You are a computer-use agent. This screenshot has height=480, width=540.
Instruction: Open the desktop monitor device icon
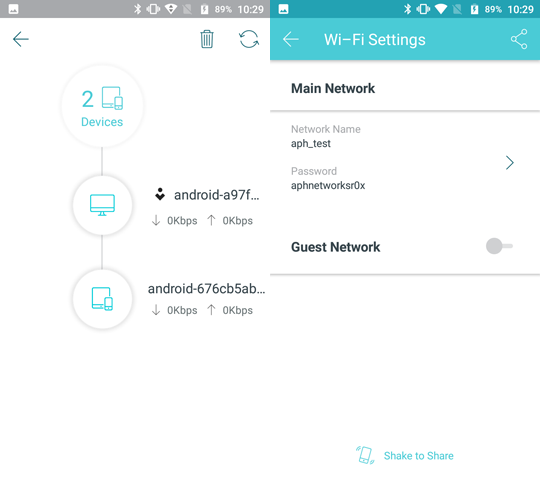[x=102, y=205]
